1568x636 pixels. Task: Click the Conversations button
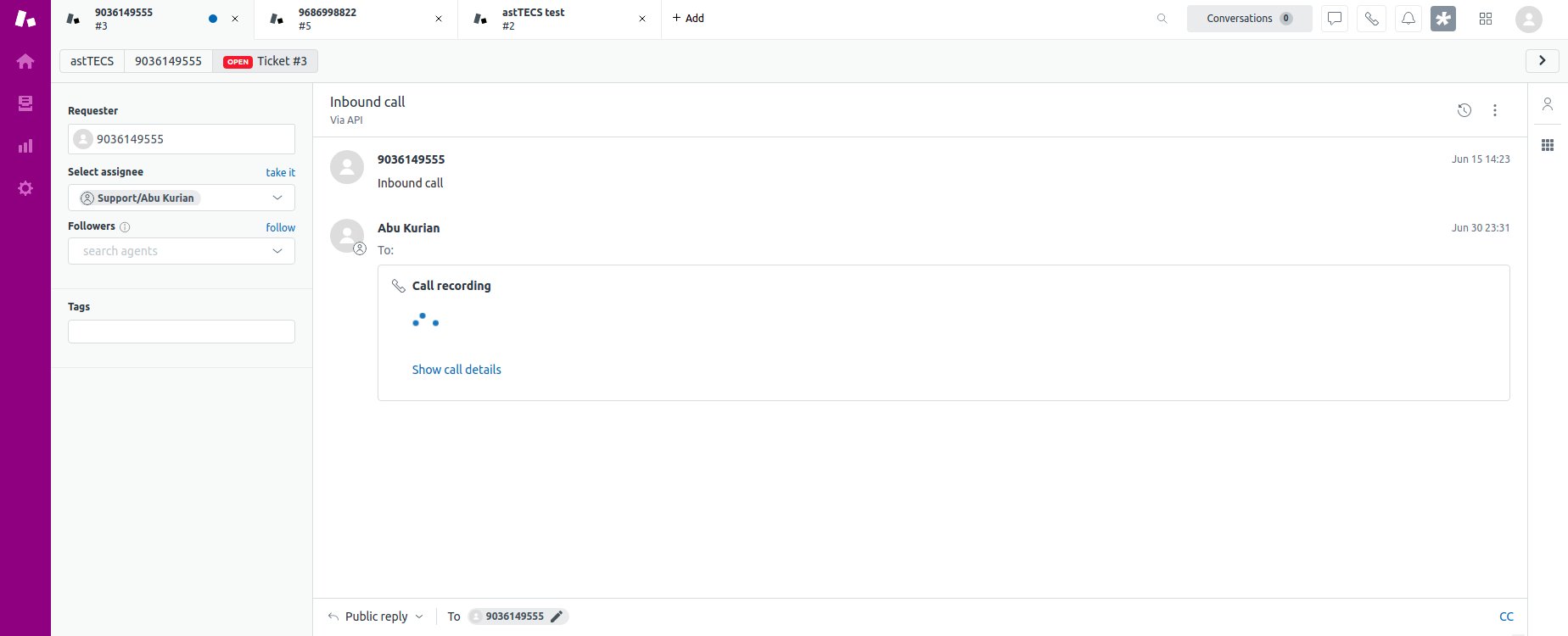(1249, 19)
